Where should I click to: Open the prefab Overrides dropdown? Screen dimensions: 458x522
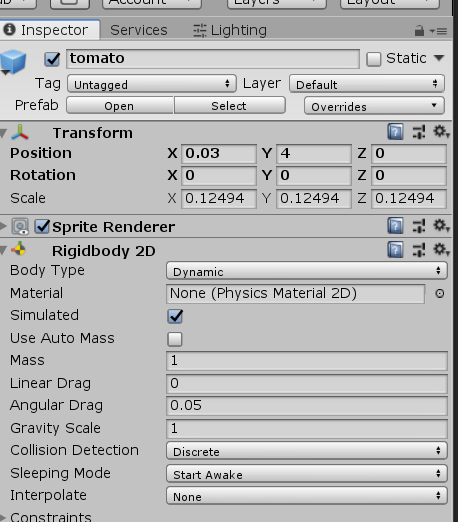point(374,106)
